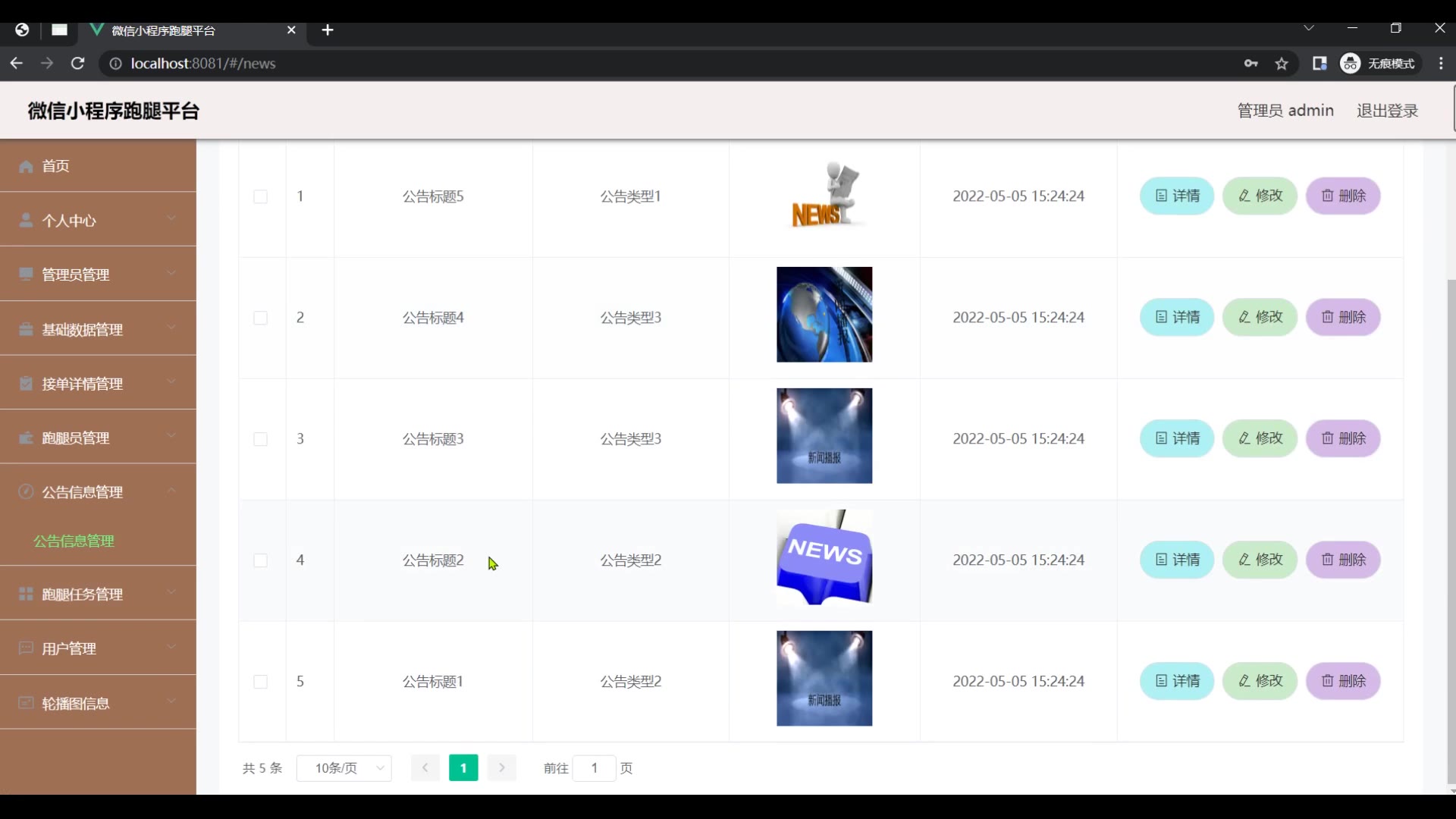Check the checkbox for 公告标题4 row
The width and height of the screenshot is (1456, 819).
pos(260,318)
